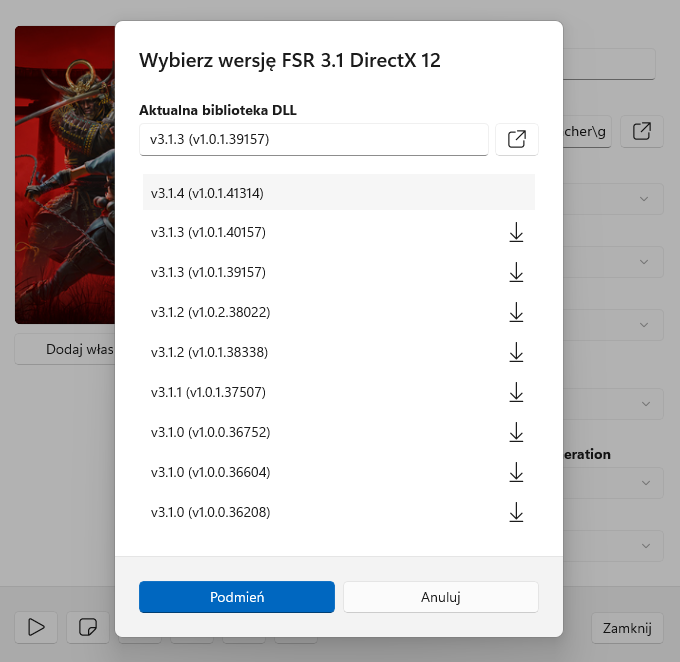Click game cover art thumbnail
The width and height of the screenshot is (680, 662).
pos(65,175)
